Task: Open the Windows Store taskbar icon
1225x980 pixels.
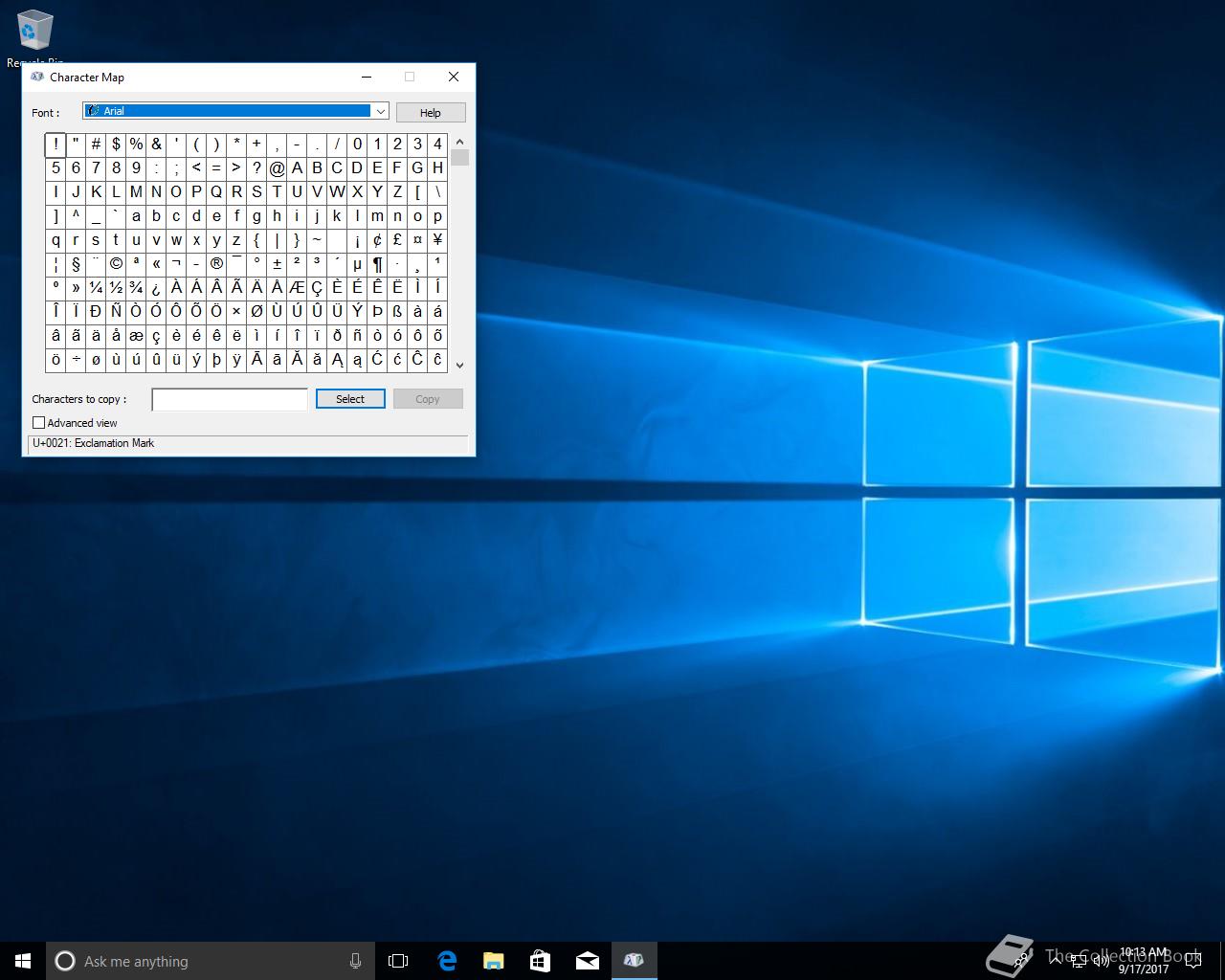Action: [x=541, y=961]
